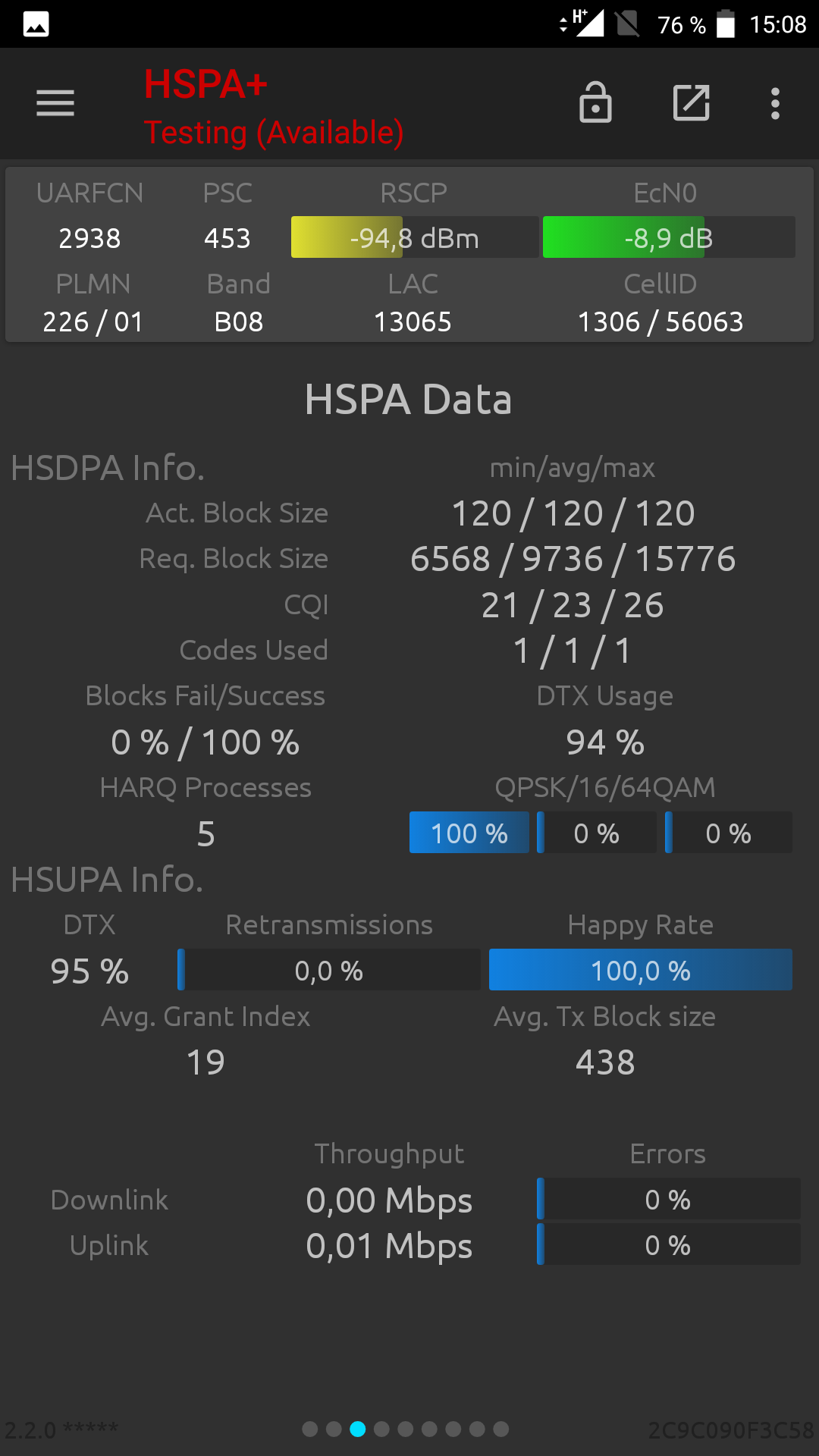Image resolution: width=819 pixels, height=1456 pixels.
Task: Tap the unlock padlock icon
Action: pos(595,102)
